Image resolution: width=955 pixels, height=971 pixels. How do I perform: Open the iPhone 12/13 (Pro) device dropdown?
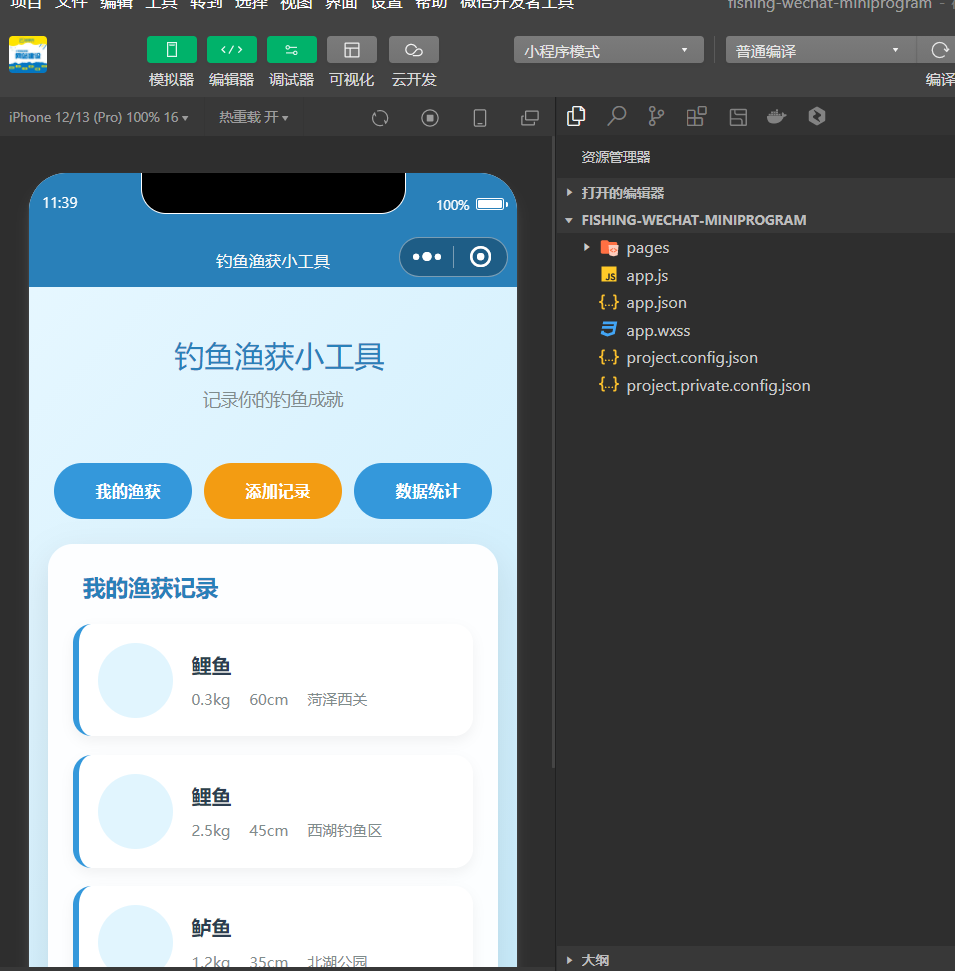pos(98,117)
